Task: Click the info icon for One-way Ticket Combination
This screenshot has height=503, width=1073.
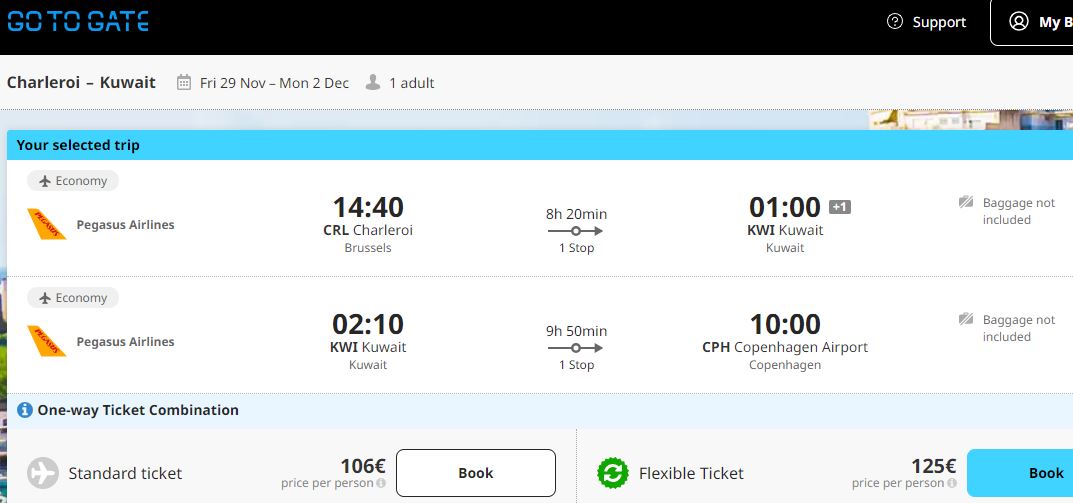Action: tap(25, 410)
